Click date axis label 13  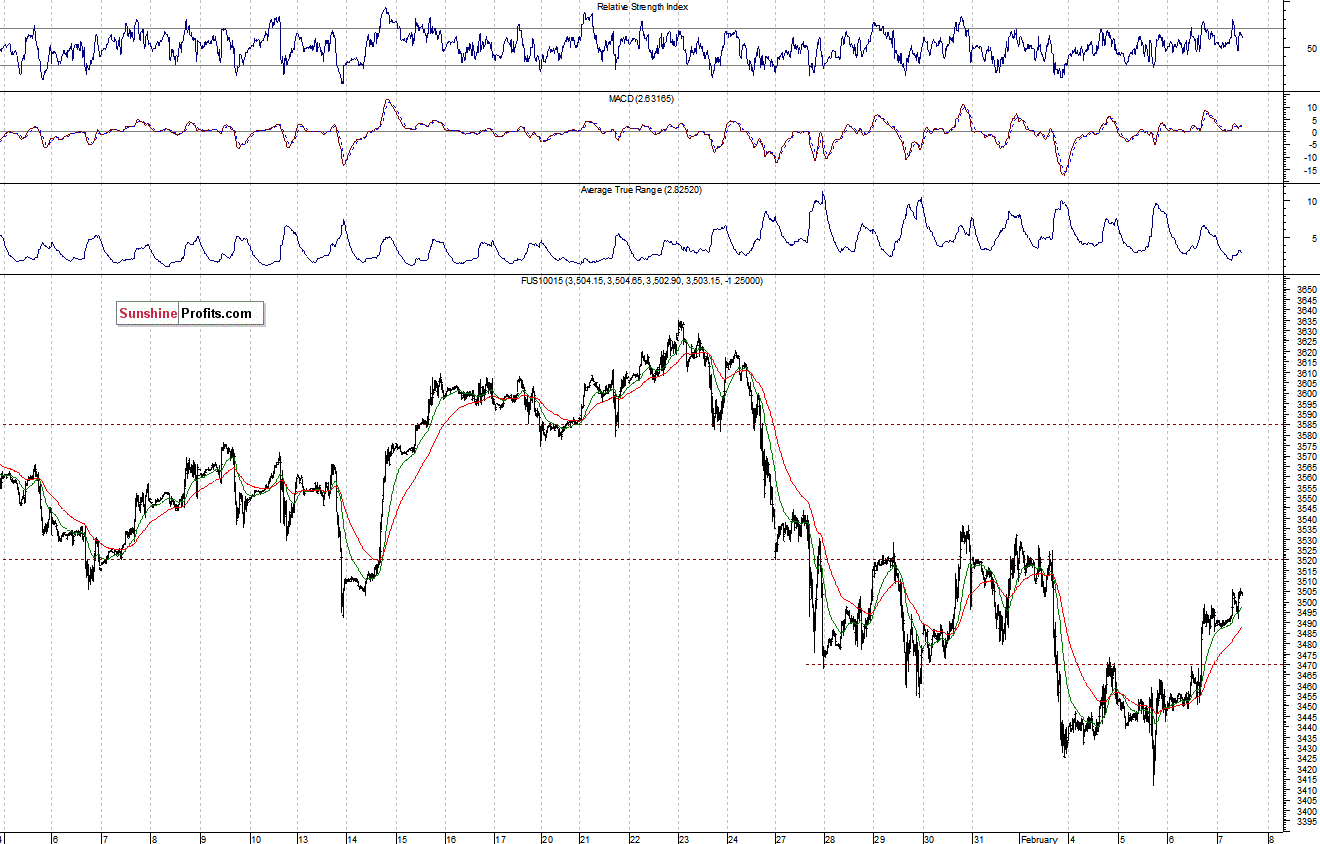(302, 839)
